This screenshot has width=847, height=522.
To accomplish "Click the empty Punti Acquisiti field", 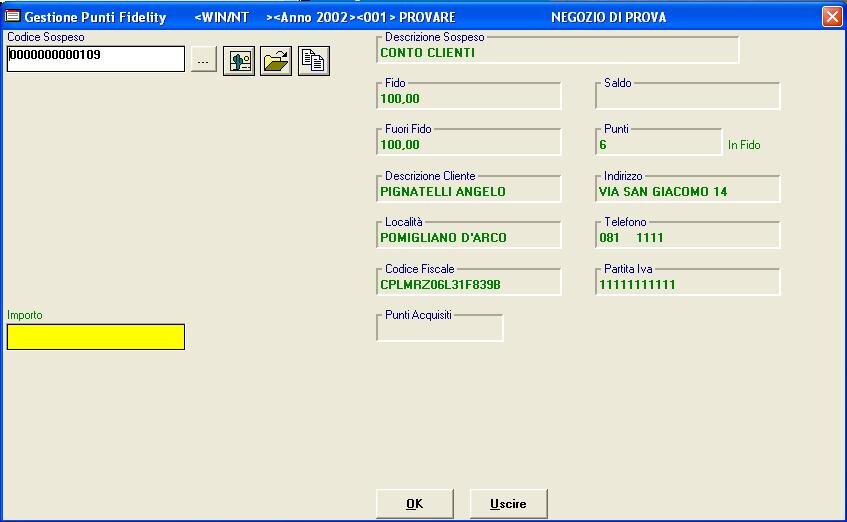I will (x=439, y=330).
